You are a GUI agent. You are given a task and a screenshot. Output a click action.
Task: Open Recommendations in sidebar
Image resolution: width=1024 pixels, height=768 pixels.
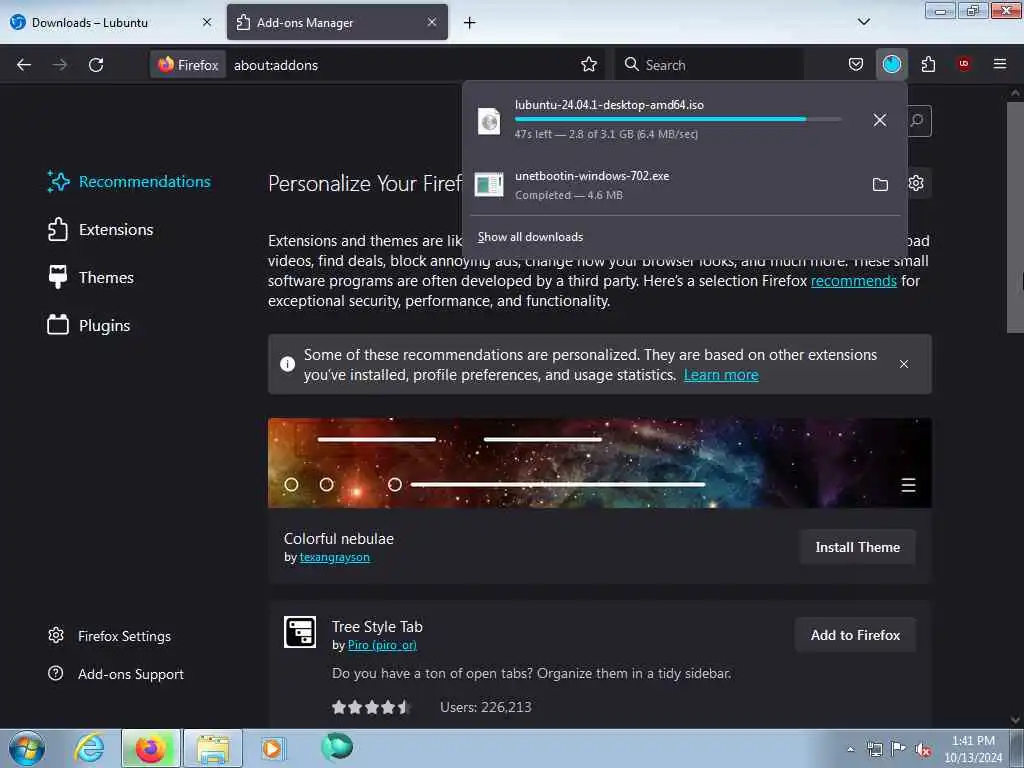click(x=129, y=182)
